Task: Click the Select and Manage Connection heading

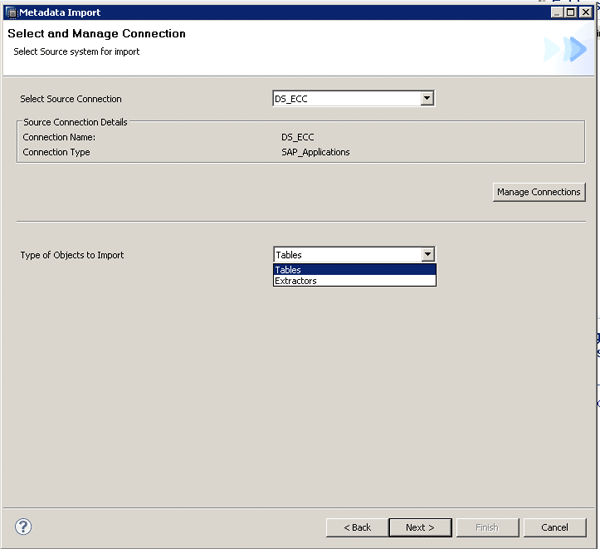Action: [97, 34]
